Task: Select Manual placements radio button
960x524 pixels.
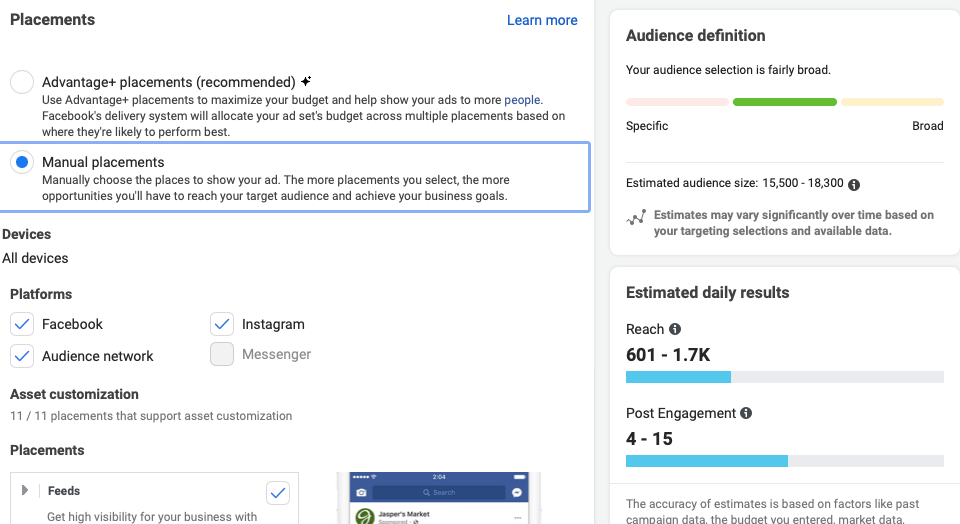Action: coord(22,162)
